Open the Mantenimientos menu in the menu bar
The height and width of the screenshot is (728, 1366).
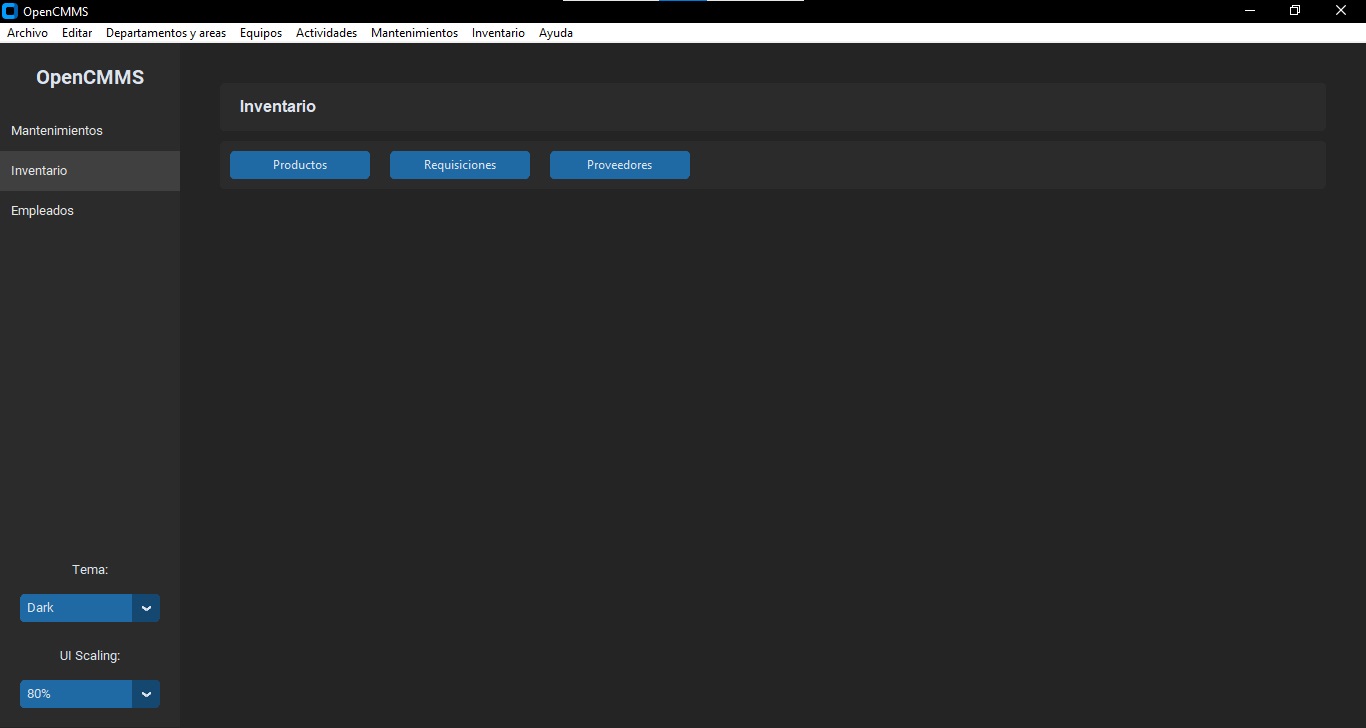pos(414,32)
